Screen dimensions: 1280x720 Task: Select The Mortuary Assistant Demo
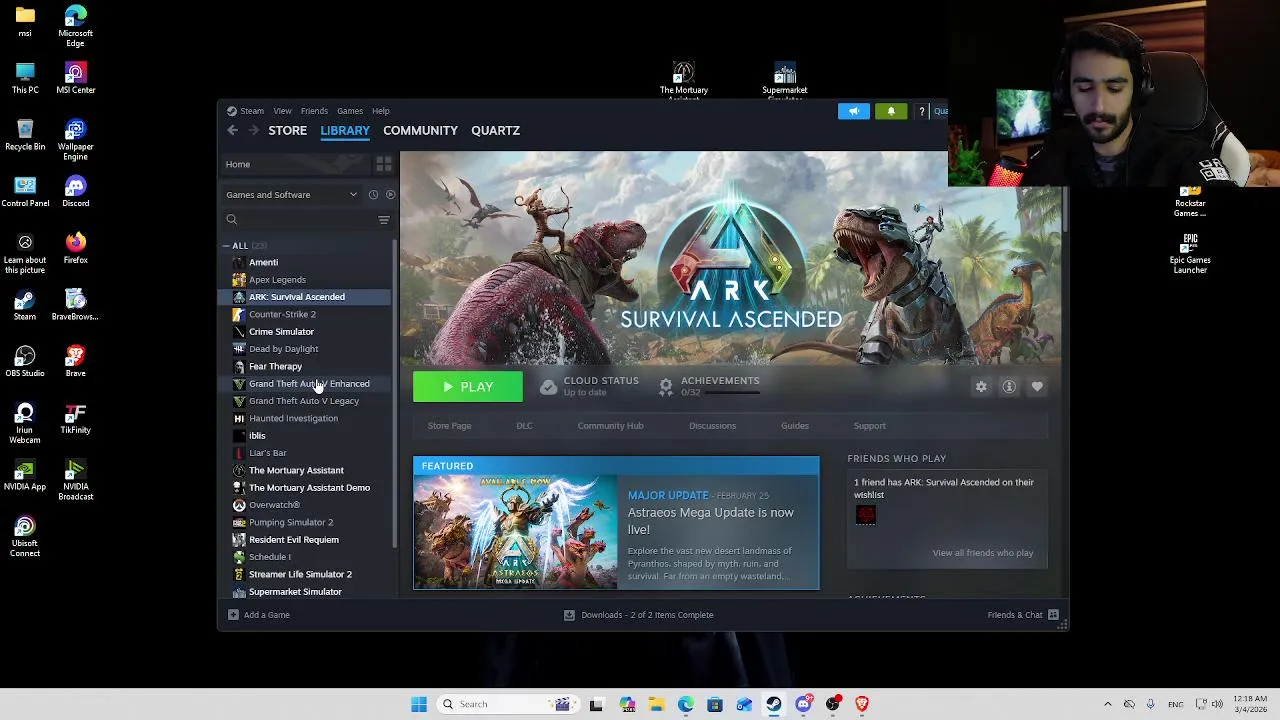tap(307, 488)
